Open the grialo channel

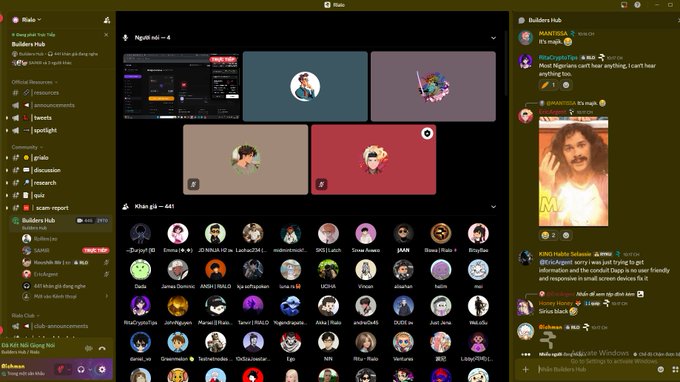(x=41, y=158)
